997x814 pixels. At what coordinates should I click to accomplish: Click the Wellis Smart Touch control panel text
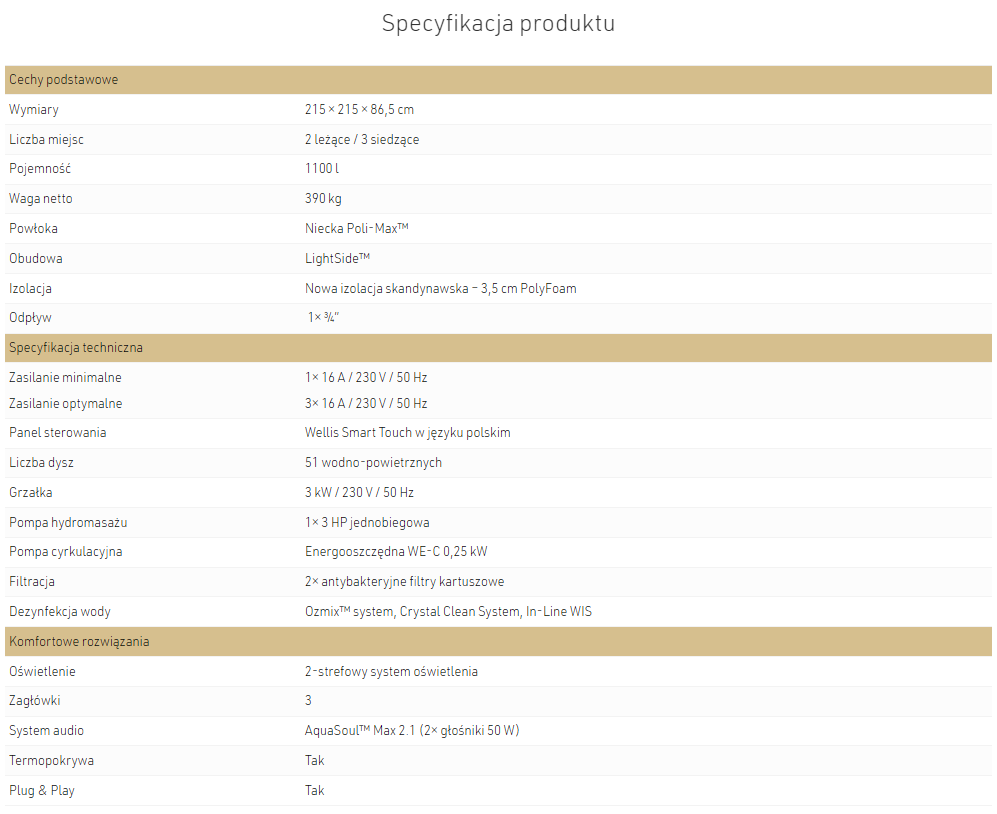pyautogui.click(x=407, y=432)
